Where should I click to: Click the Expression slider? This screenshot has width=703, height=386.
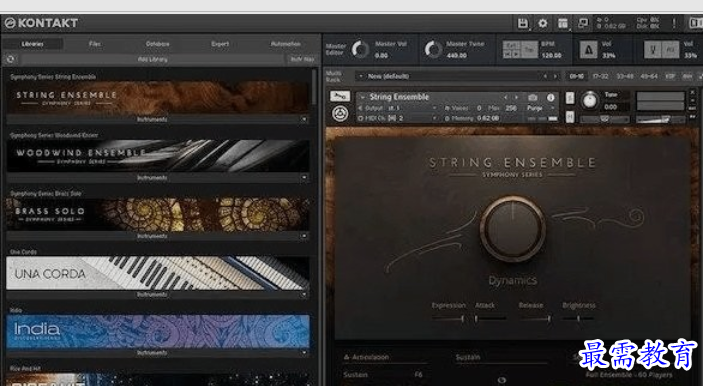448,319
